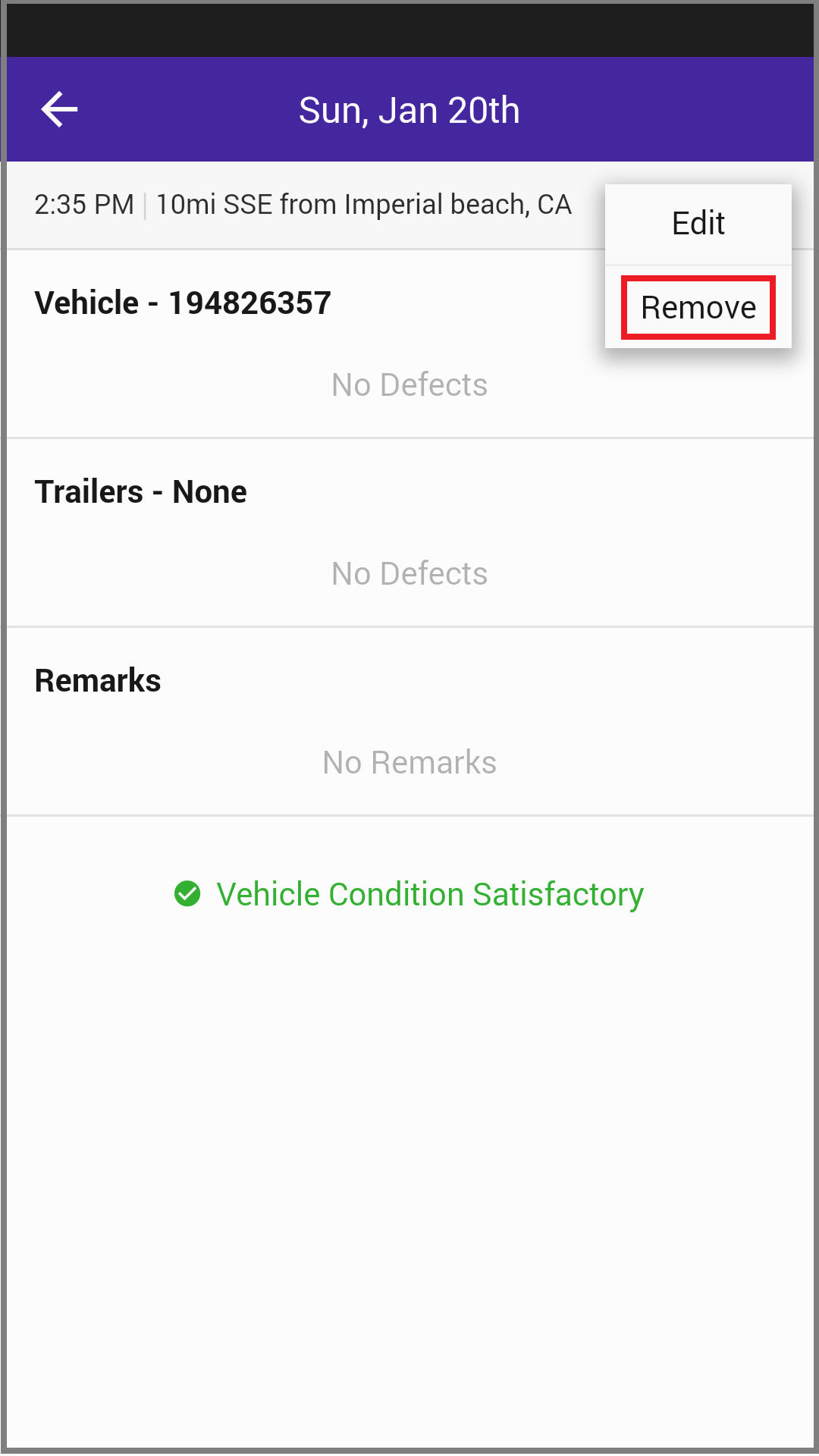819x1456 pixels.
Task: Click the Vehicle Condition Satisfactory label
Action: tap(430, 895)
